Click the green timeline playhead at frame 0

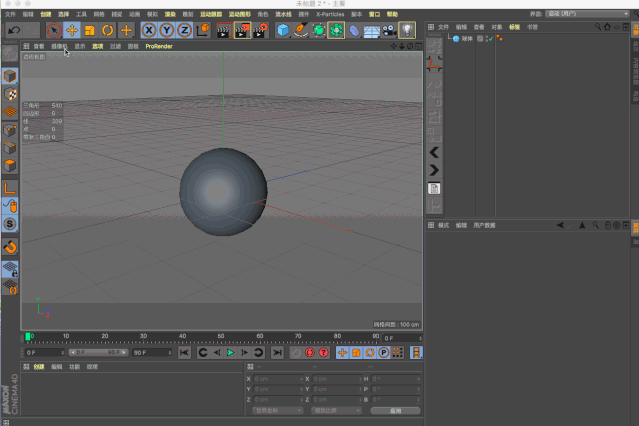(x=28, y=337)
